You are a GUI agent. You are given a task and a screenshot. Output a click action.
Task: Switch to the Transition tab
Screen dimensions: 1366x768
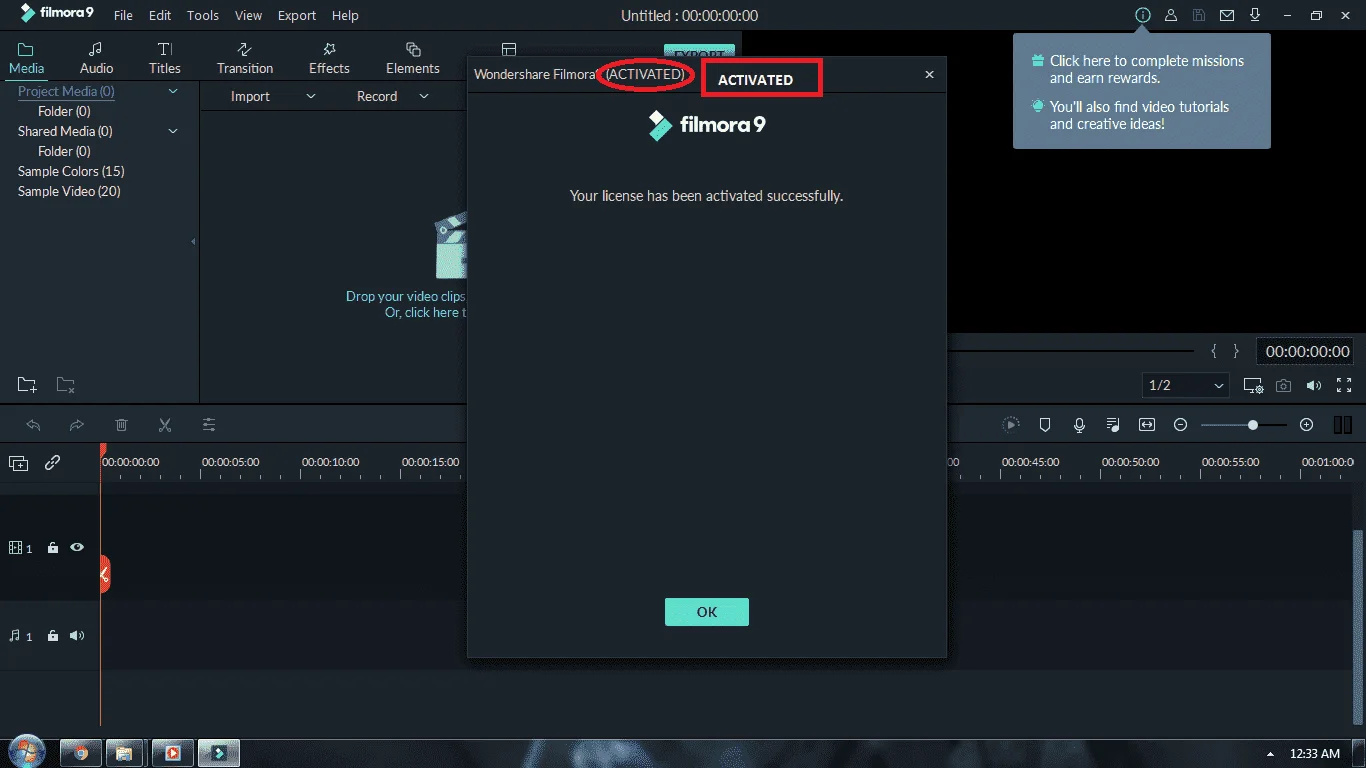(245, 58)
